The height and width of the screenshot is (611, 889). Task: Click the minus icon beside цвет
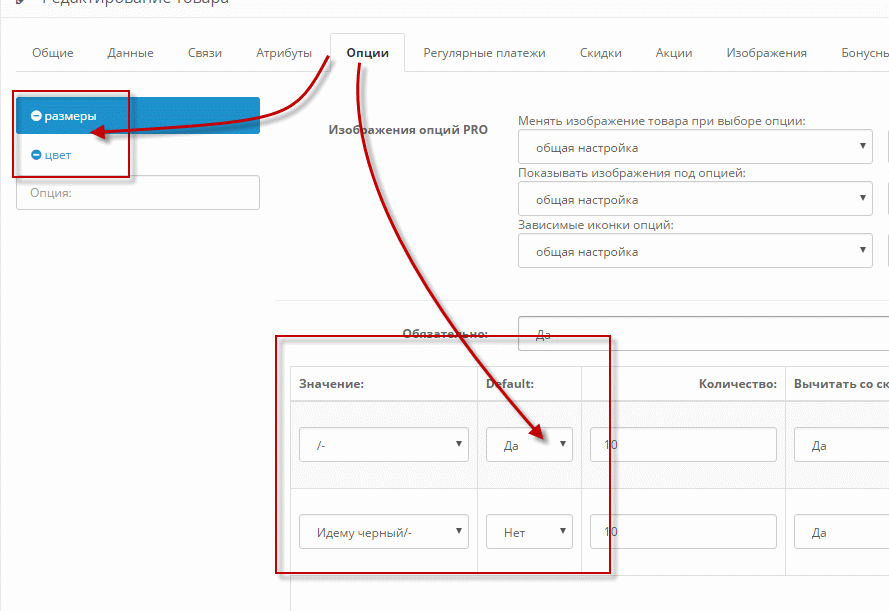point(36,155)
